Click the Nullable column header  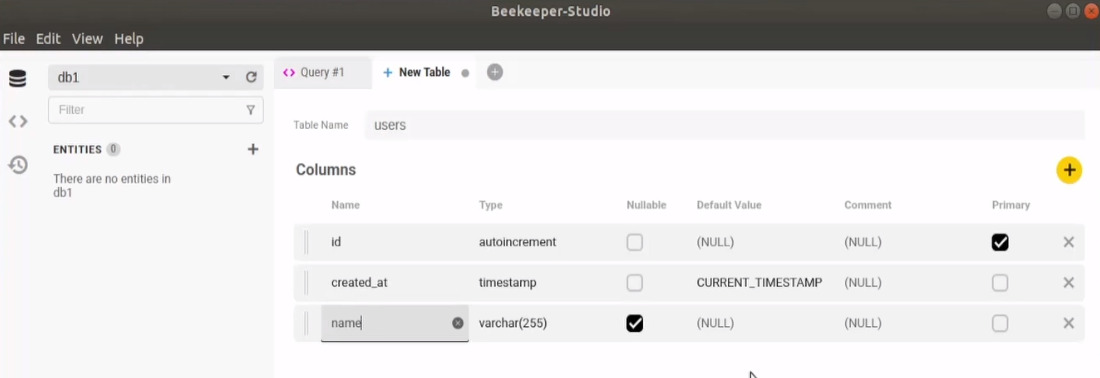(x=646, y=205)
